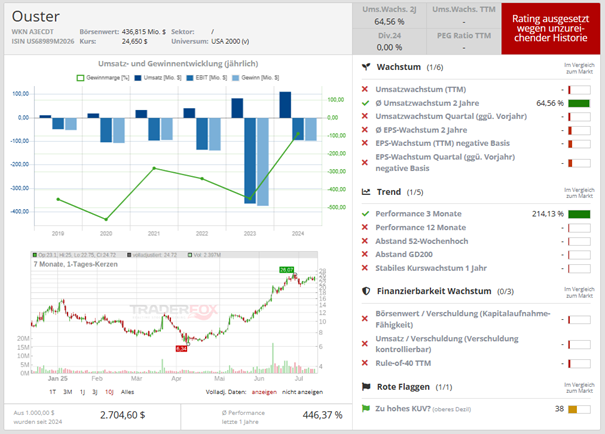The height and width of the screenshot is (434, 605).
Task: Click the 446,37 % performance value
Action: click(323, 415)
